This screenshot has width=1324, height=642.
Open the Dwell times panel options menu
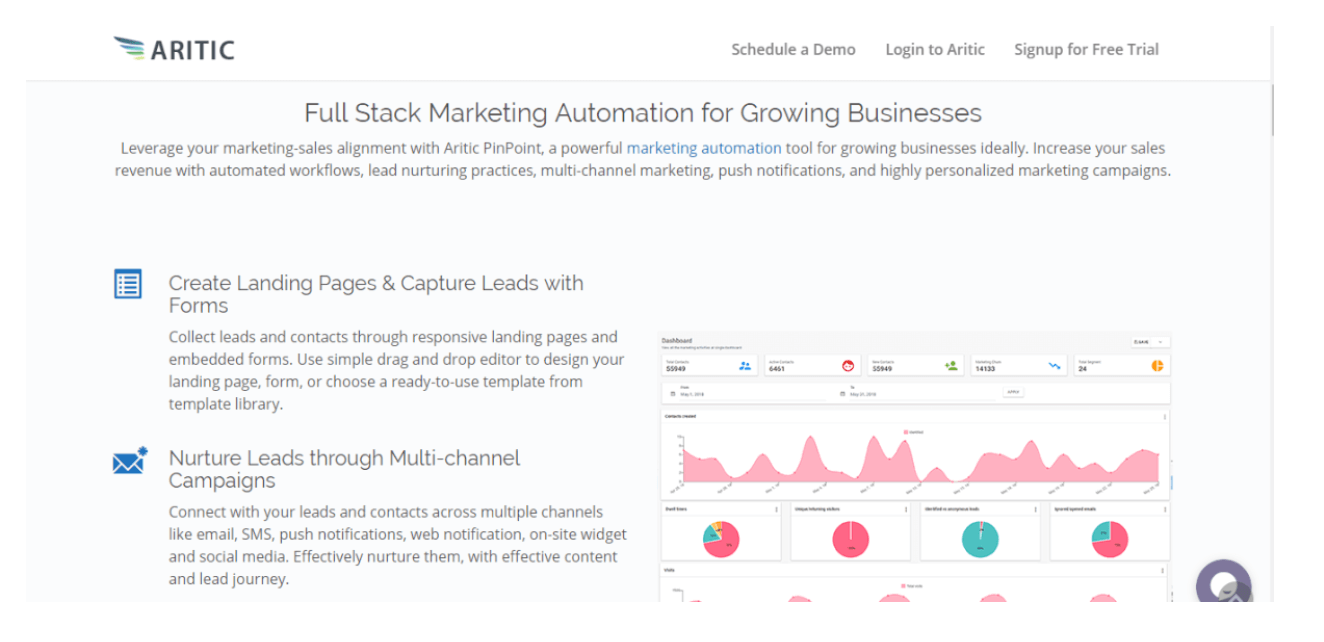point(777,508)
